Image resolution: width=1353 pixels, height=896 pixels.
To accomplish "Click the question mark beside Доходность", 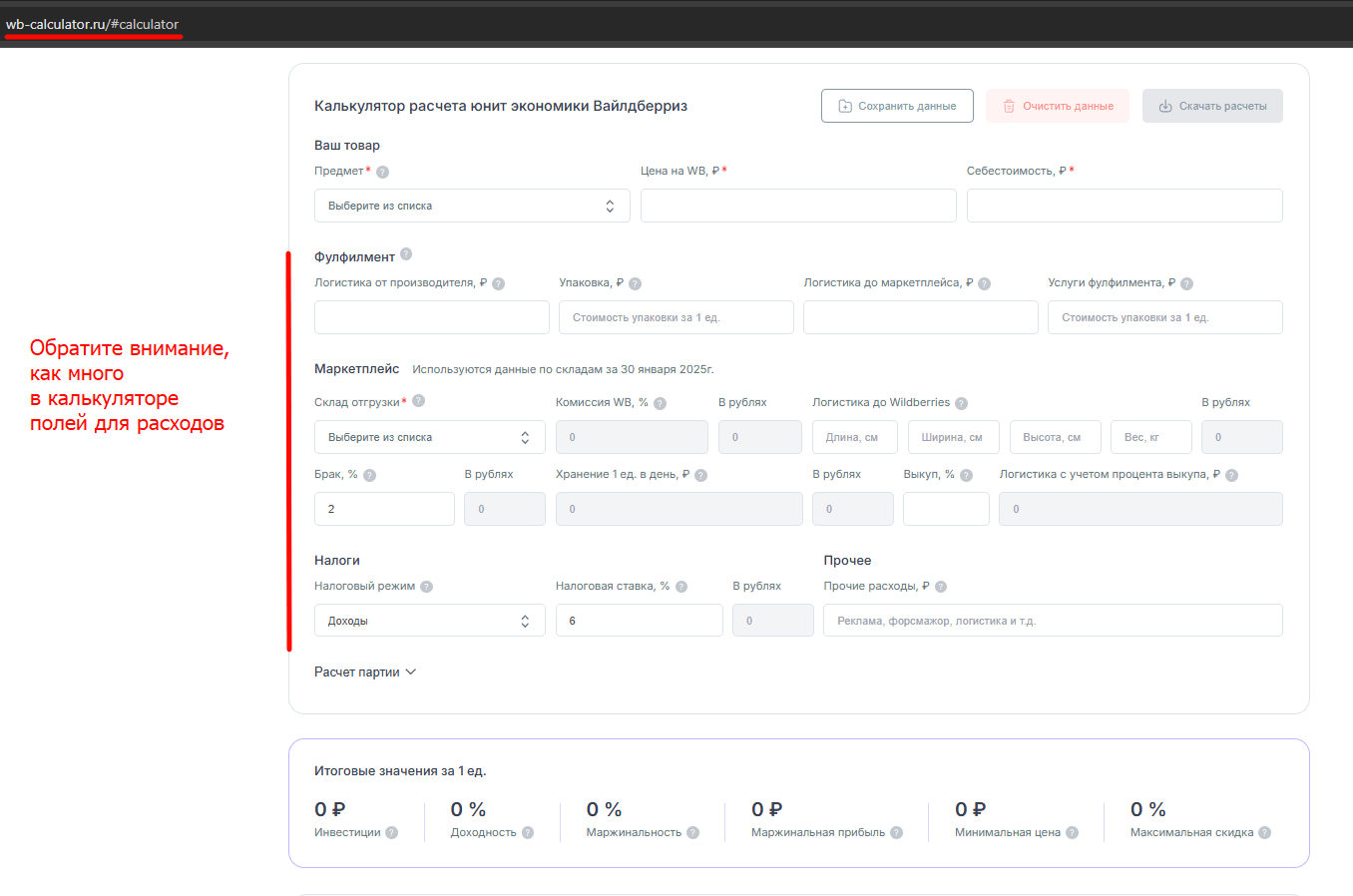I will pyautogui.click(x=528, y=833).
